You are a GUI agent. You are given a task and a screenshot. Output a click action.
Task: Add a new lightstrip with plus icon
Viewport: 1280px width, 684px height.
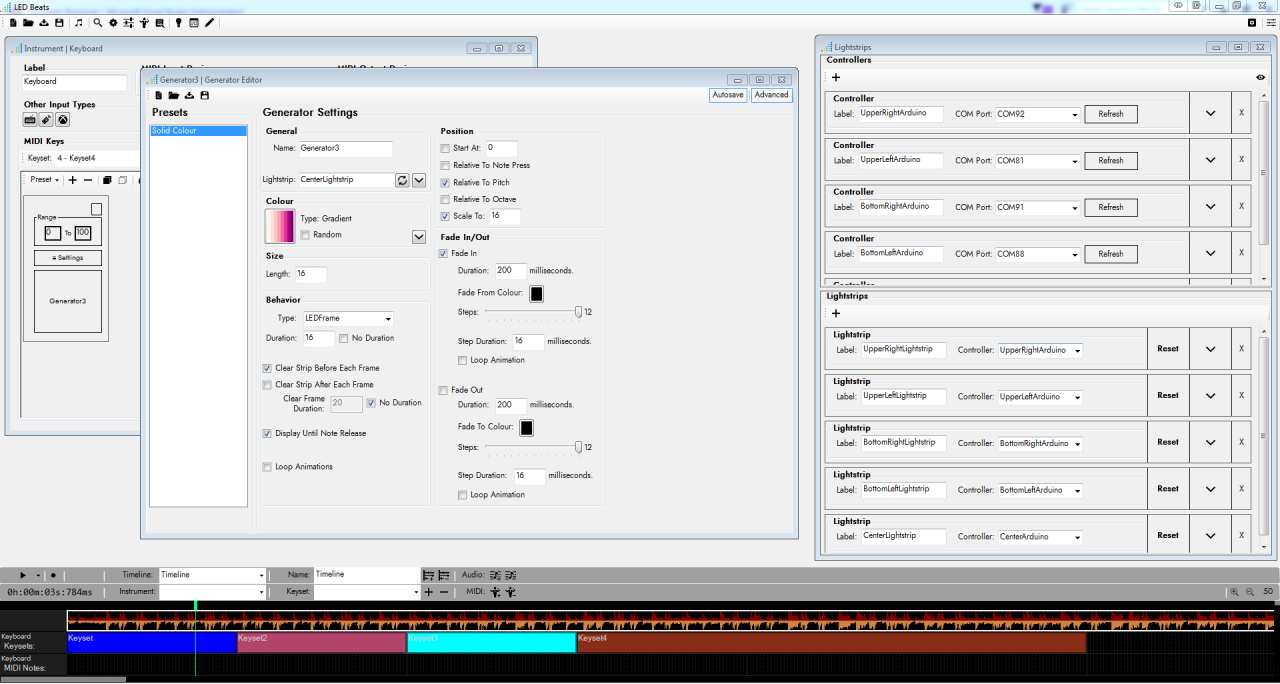836,313
